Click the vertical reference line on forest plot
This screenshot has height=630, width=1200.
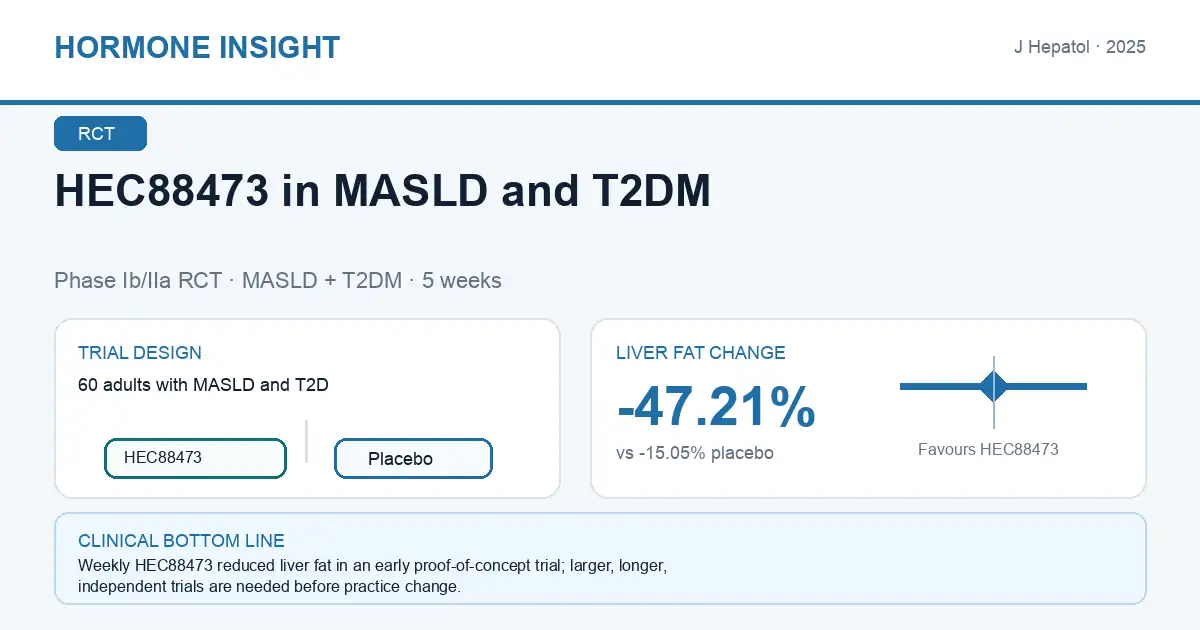994,392
